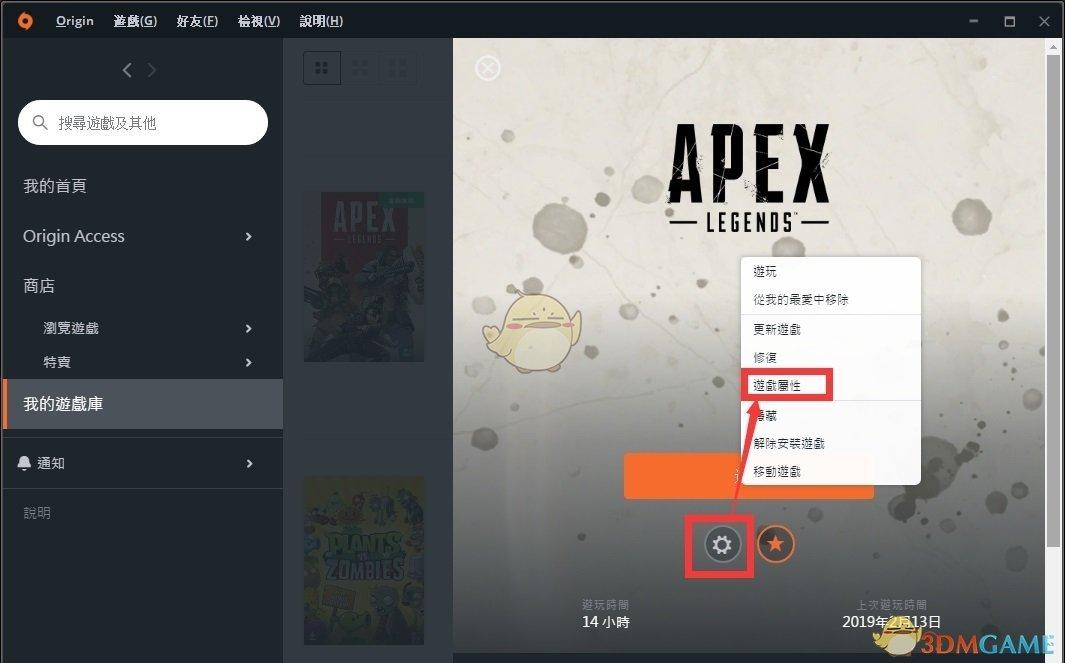Viewport: 1065px width, 663px height.
Task: Click the vertical scrollbar on right edge
Action: pos(1054,299)
